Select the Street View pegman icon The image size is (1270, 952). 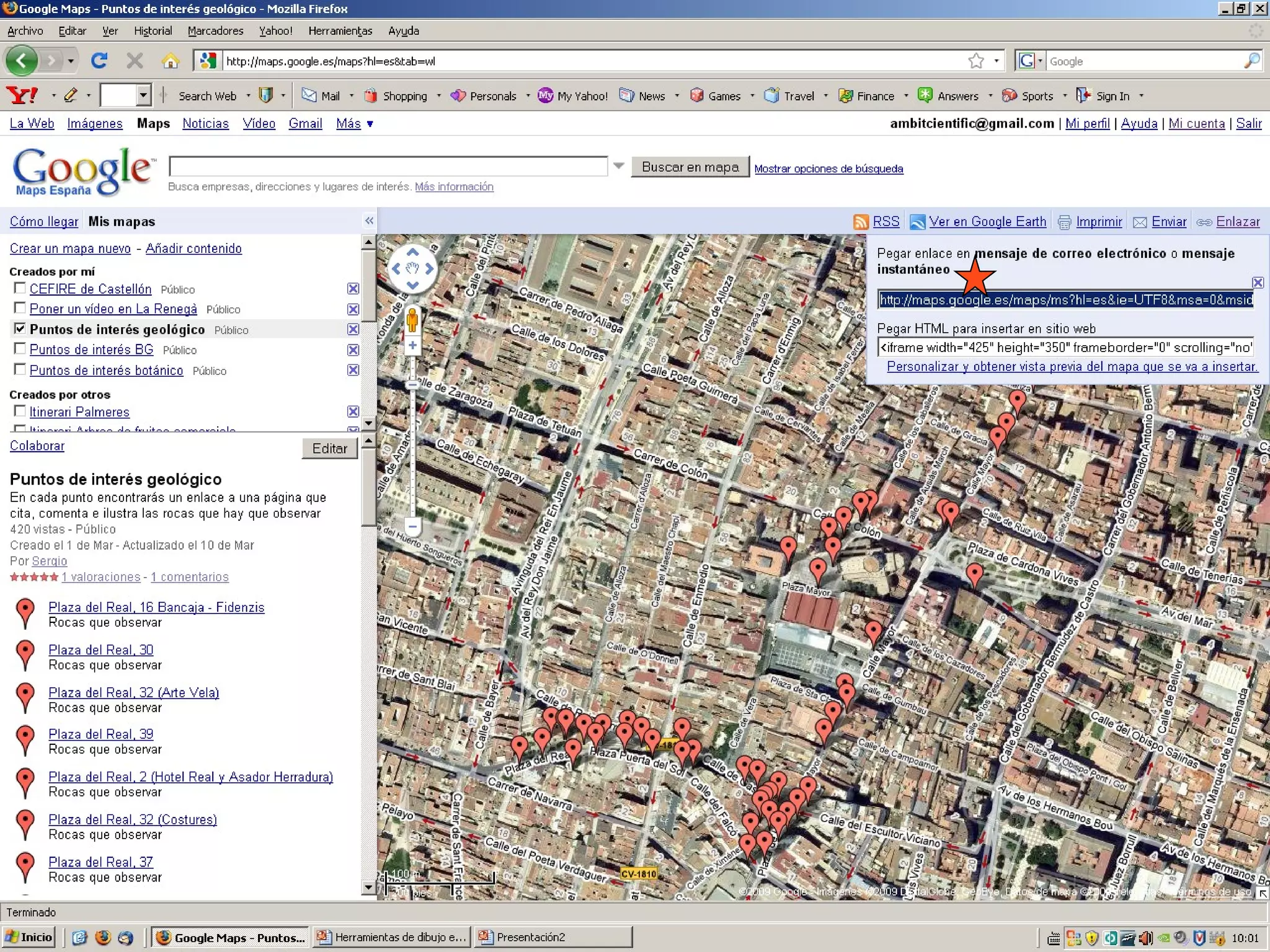coord(412,320)
